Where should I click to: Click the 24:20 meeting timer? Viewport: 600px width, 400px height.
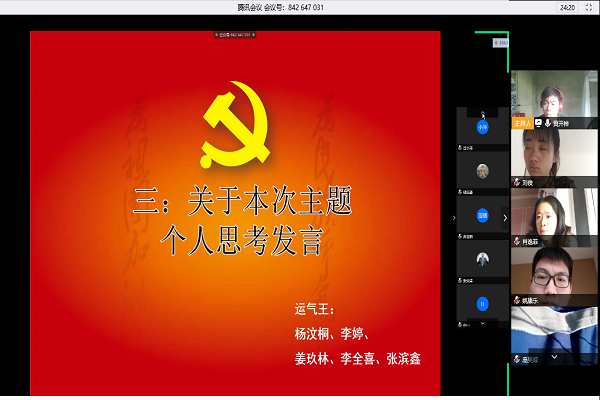567,7
